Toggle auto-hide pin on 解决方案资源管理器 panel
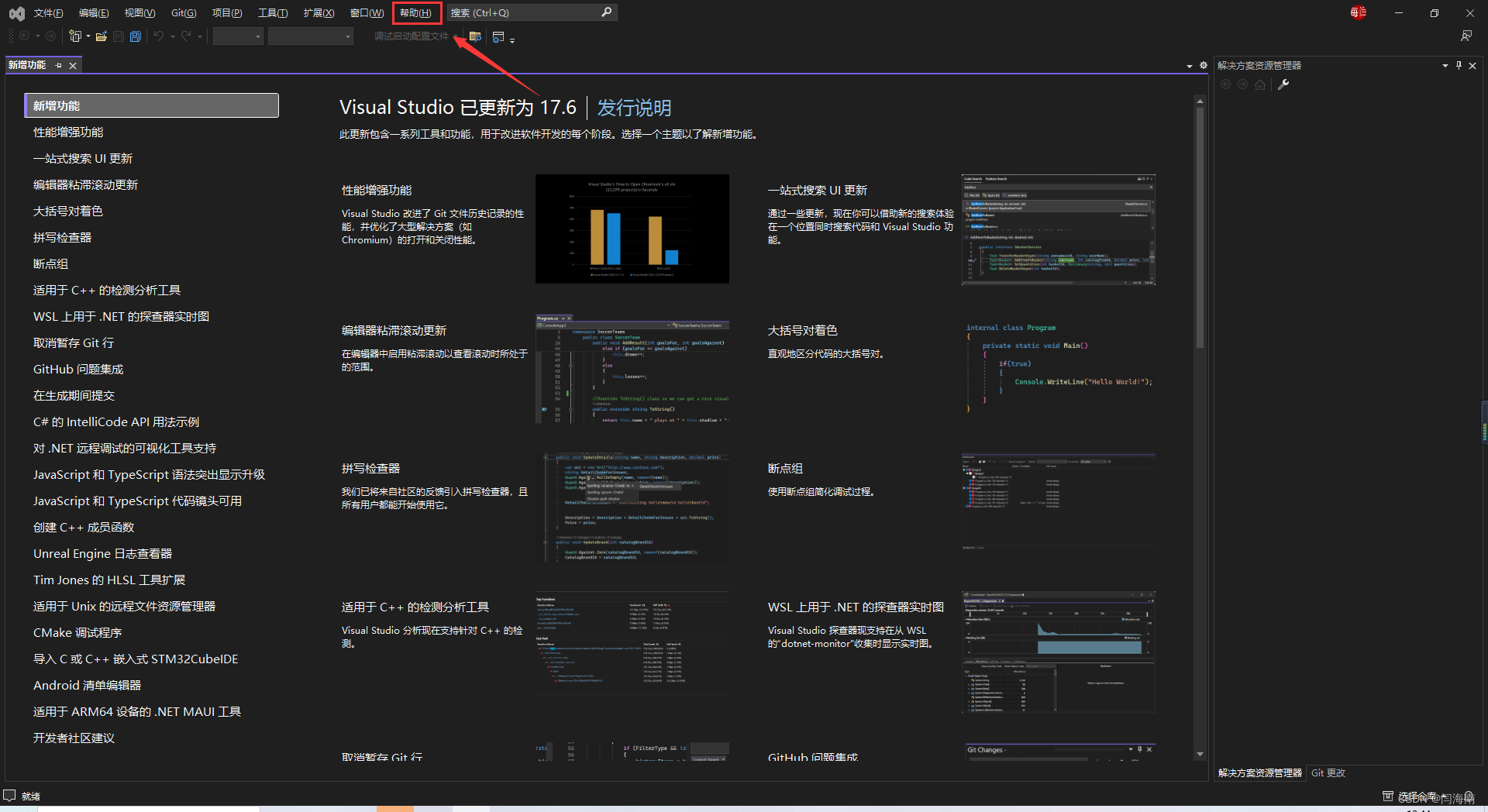Screen dimensions: 1488x812 1459,66
